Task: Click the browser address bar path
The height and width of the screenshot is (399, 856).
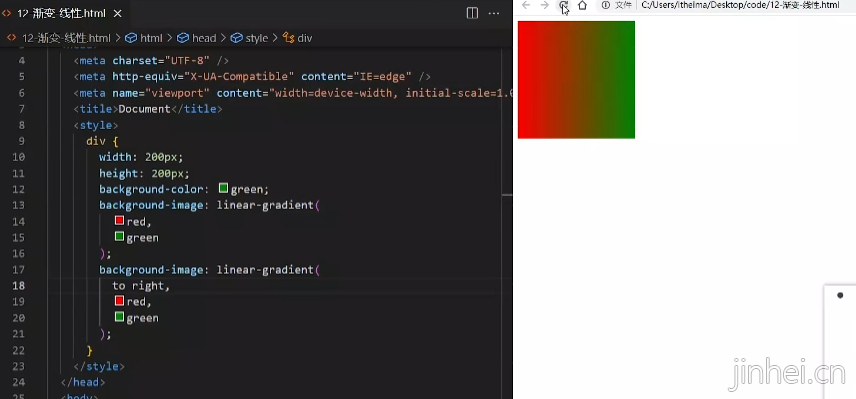Action: (740, 5)
